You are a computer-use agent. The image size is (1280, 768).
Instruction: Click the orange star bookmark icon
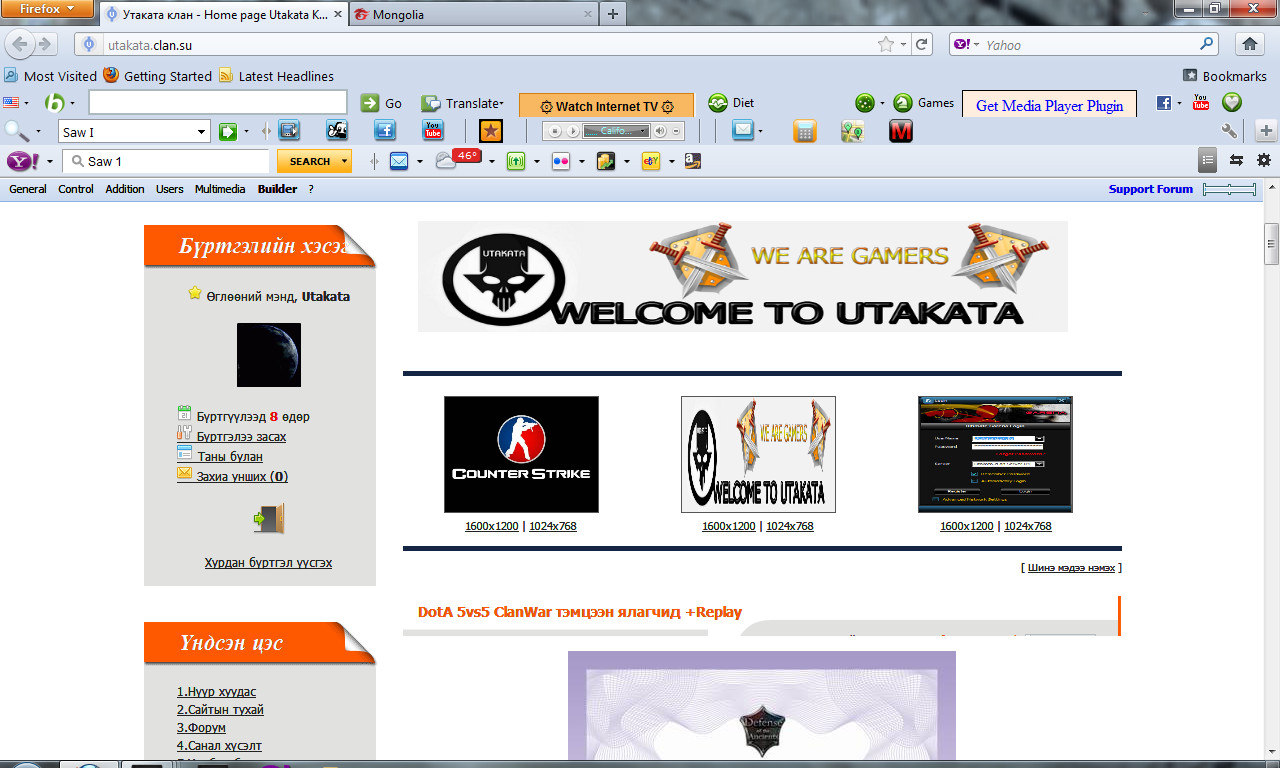click(490, 131)
